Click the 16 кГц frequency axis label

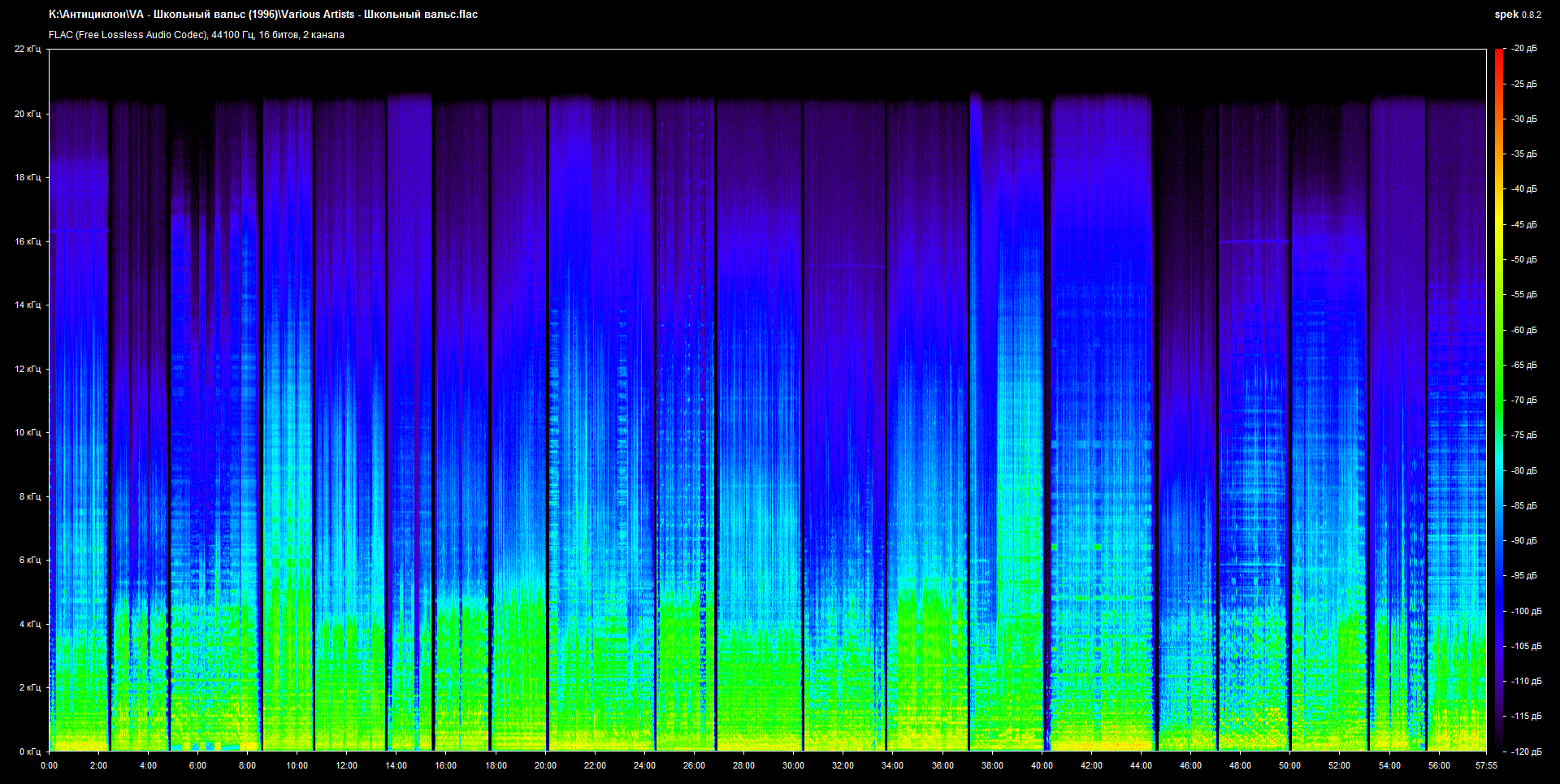[27, 241]
